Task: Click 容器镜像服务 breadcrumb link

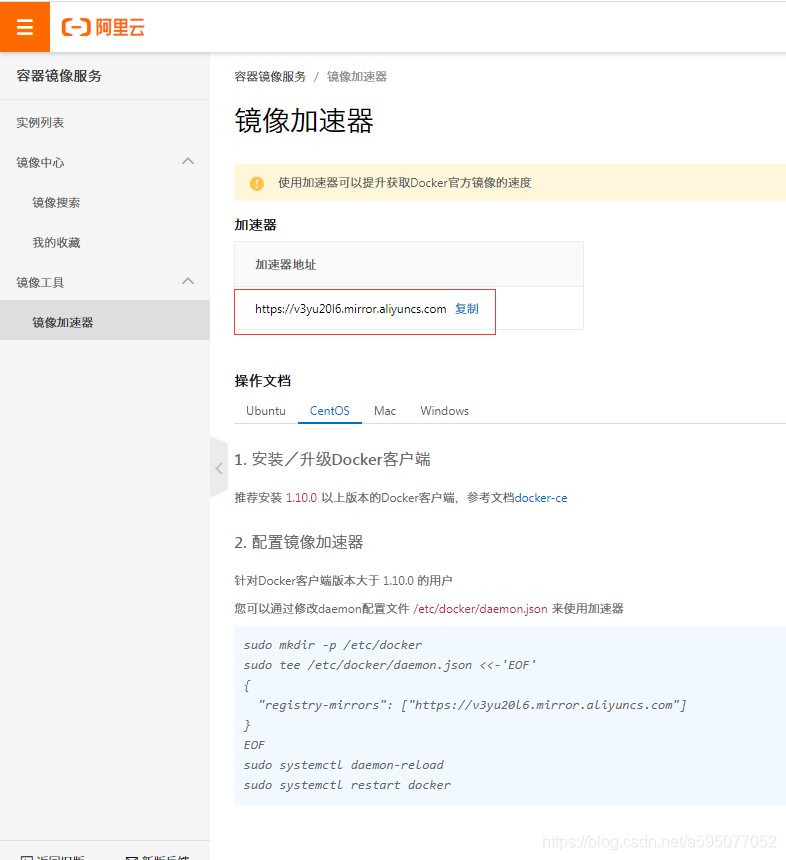Action: (x=270, y=77)
